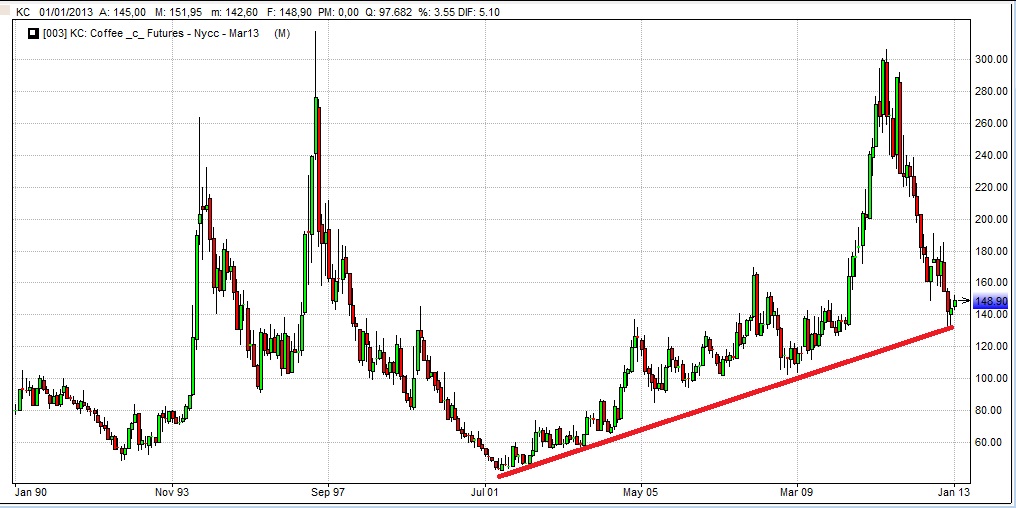Click the Sep 97 date label

(x=328, y=491)
